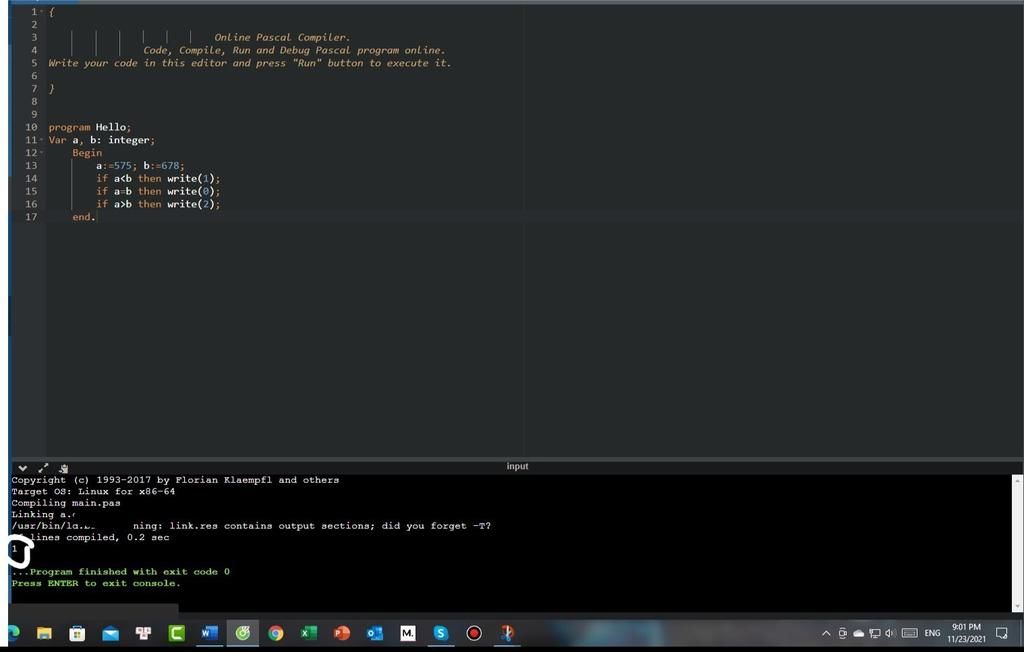Click 'Var a, b: integer;' declaration line
The width and height of the screenshot is (1024, 652).
click(x=101, y=140)
